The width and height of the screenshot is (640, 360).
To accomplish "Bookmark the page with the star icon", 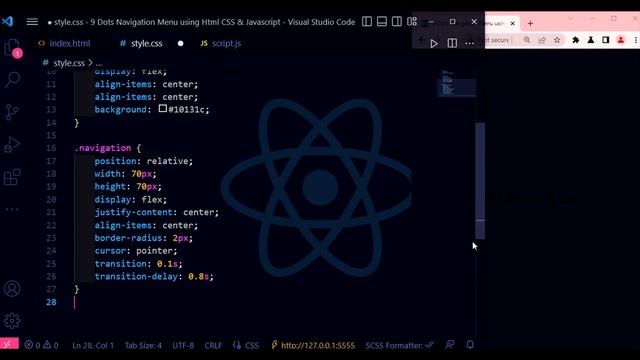I will [557, 40].
